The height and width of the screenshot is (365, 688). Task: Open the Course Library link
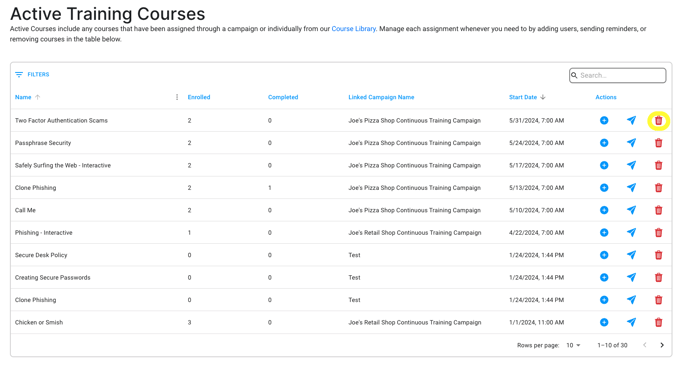pyautogui.click(x=353, y=29)
